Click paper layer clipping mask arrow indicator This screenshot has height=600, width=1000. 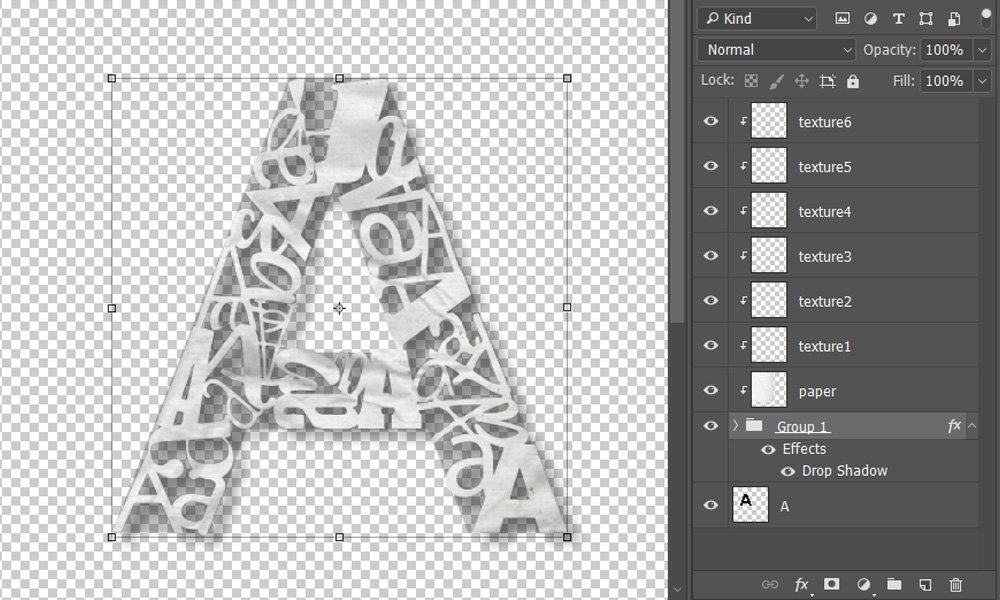(x=744, y=390)
